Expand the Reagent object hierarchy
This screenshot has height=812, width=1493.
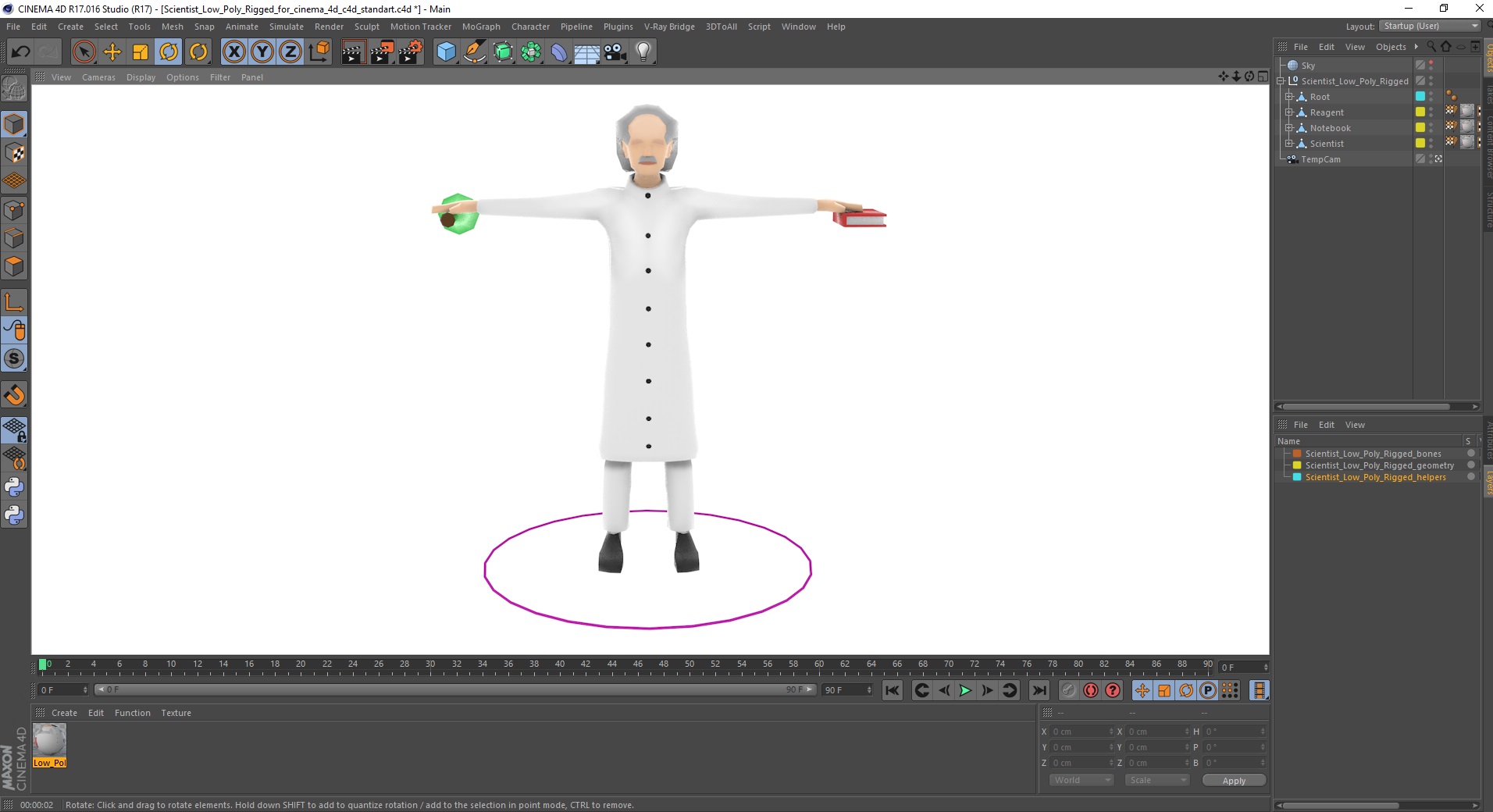click(1289, 112)
